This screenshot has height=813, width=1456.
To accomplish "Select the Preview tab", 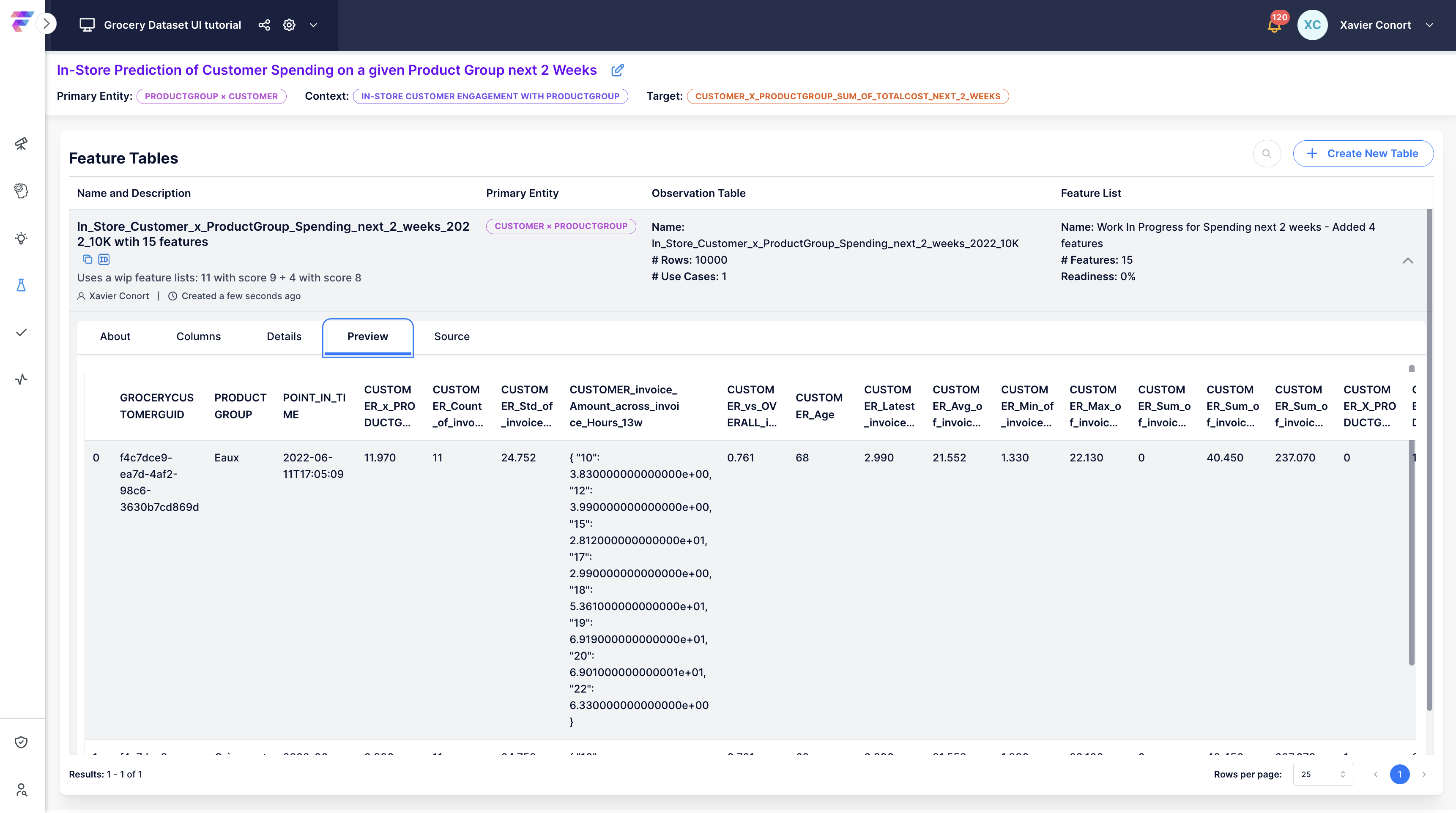I will click(x=367, y=337).
